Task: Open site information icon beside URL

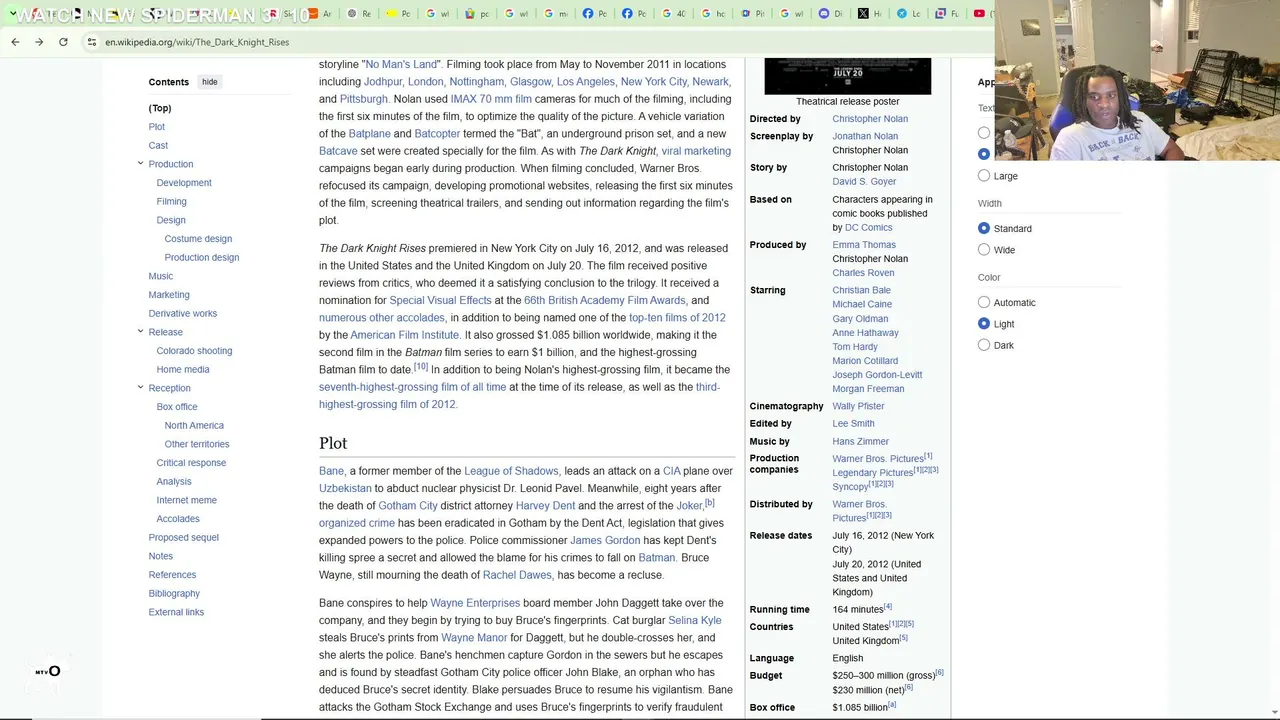Action: point(91,42)
